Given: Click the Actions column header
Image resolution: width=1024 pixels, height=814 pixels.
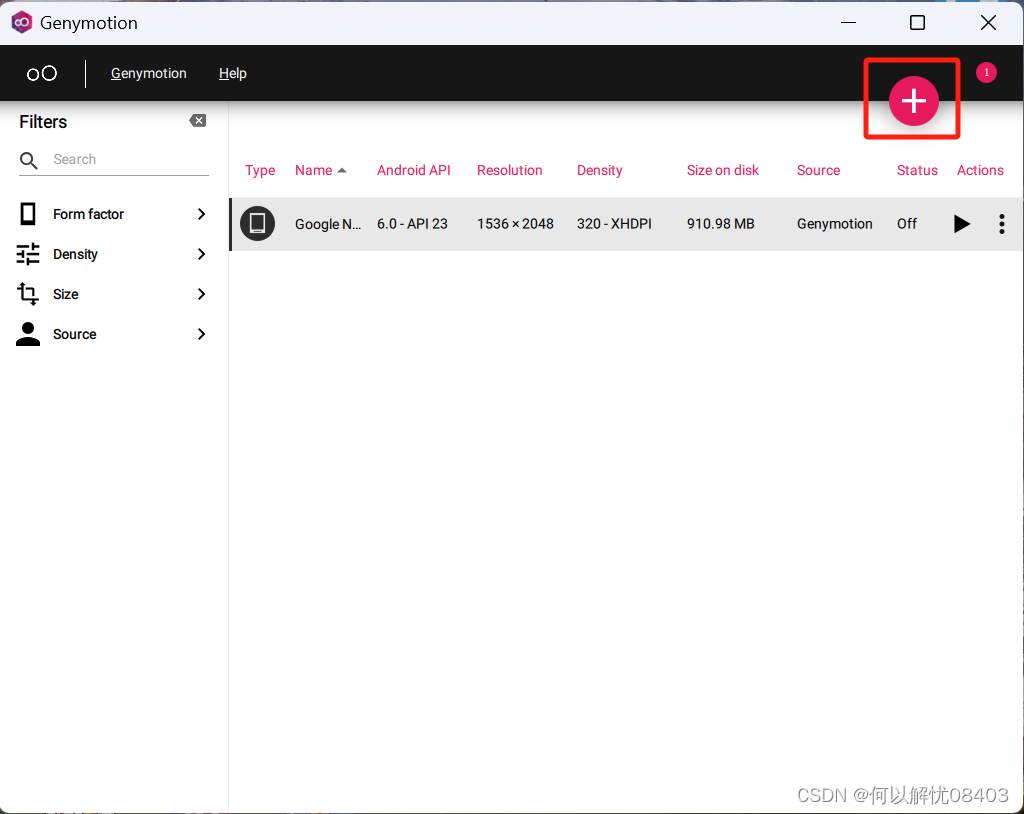Looking at the screenshot, I should point(980,170).
